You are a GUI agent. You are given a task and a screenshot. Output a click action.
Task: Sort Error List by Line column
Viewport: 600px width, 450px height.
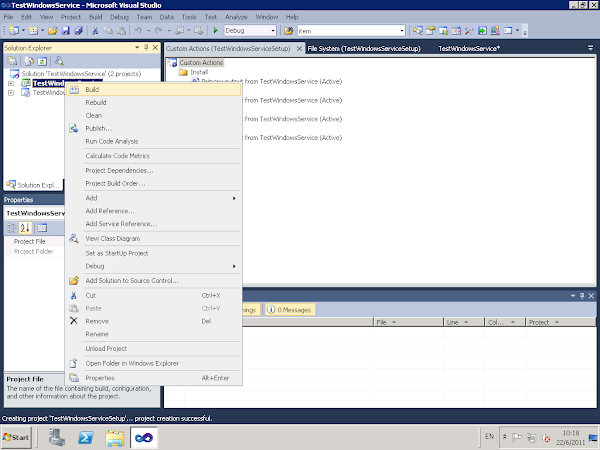(x=464, y=322)
